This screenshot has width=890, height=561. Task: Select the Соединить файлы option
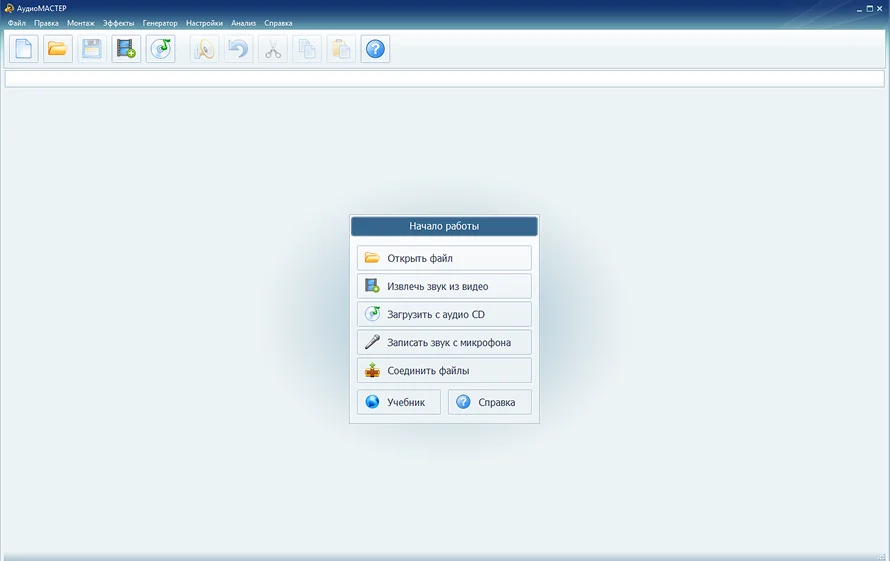point(444,370)
